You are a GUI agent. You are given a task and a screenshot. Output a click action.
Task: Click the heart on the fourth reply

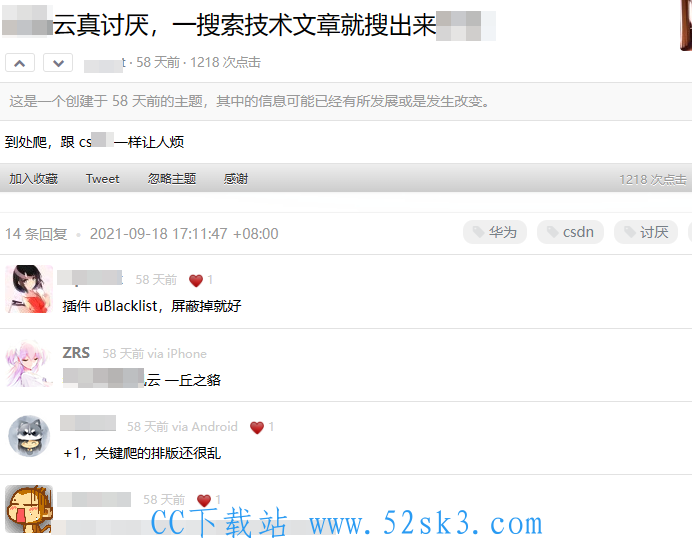tap(204, 500)
